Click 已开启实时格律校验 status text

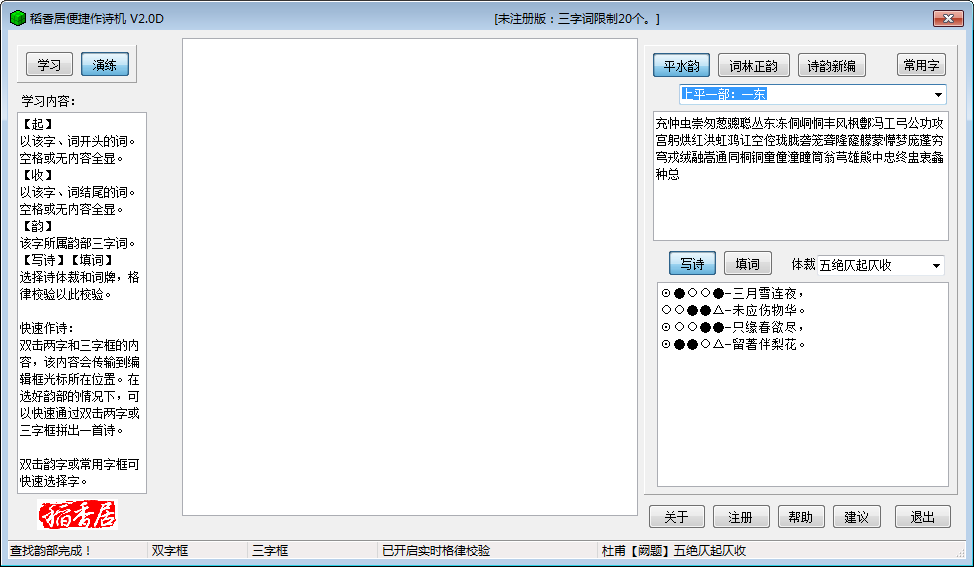click(x=436, y=550)
